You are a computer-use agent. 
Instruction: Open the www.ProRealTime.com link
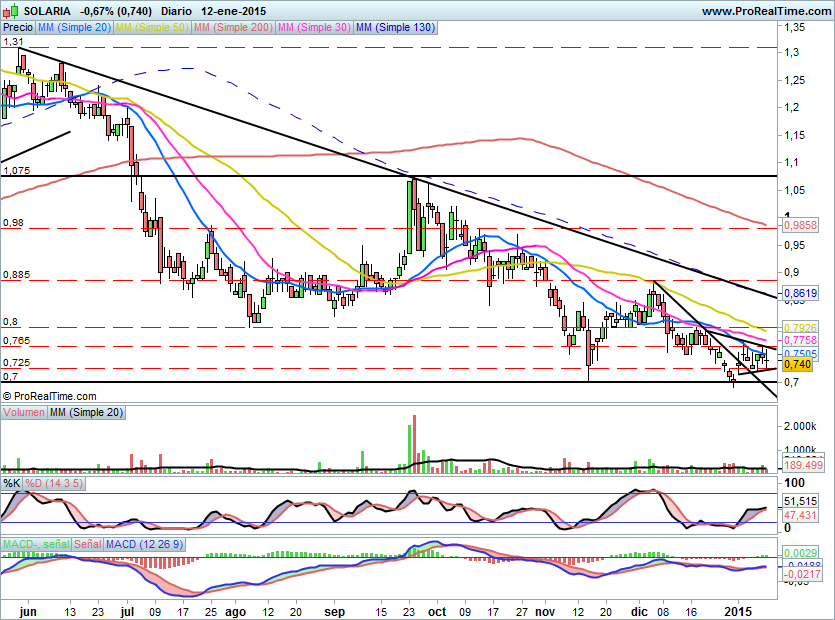[765, 11]
